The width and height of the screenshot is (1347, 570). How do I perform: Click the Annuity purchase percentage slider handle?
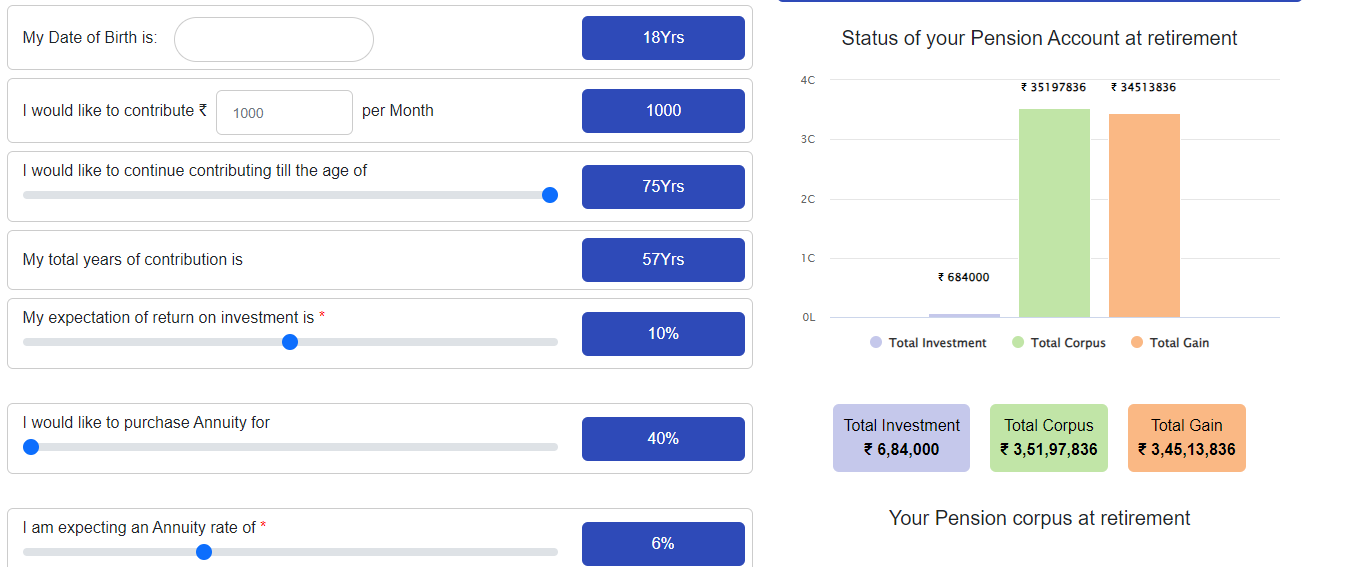click(31, 447)
